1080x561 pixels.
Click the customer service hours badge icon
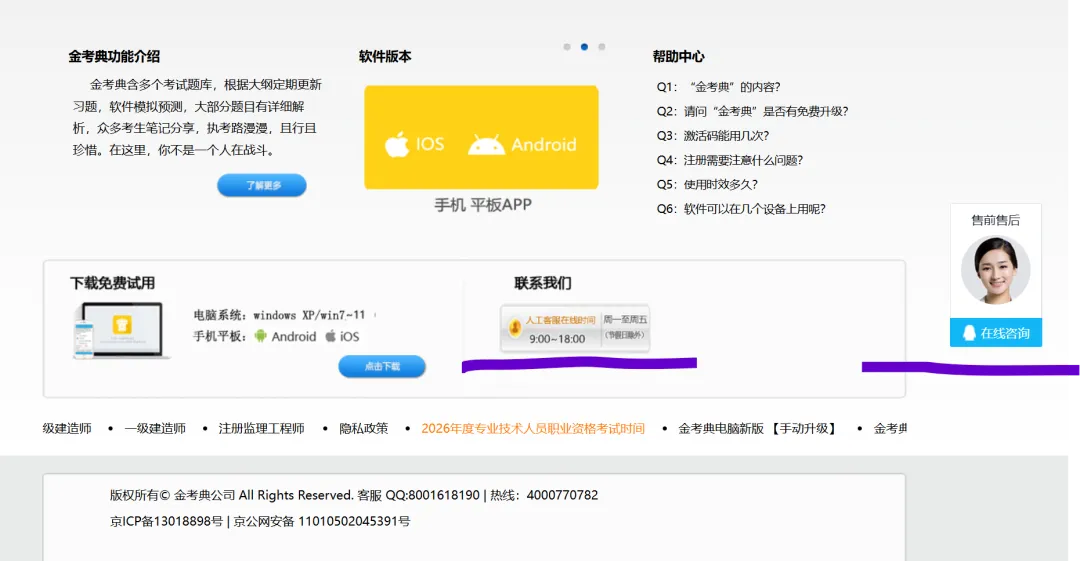click(515, 328)
